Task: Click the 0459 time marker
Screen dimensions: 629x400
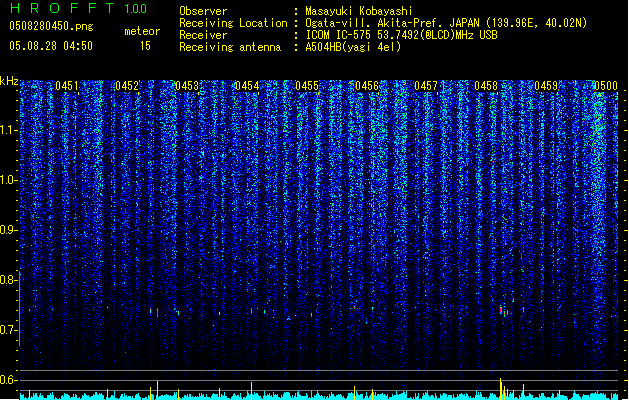Action: (x=546, y=86)
